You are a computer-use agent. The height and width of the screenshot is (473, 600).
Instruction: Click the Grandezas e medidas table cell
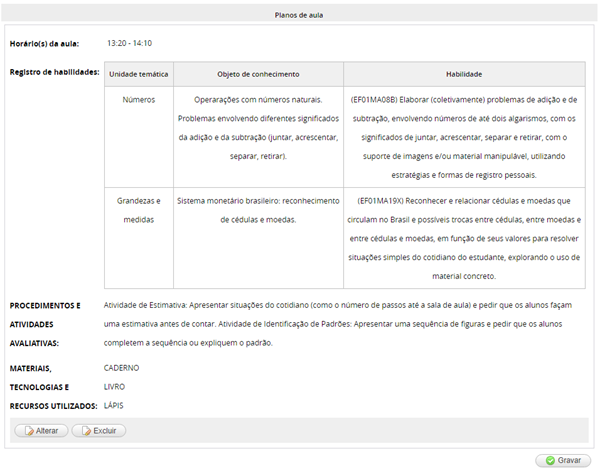139,209
